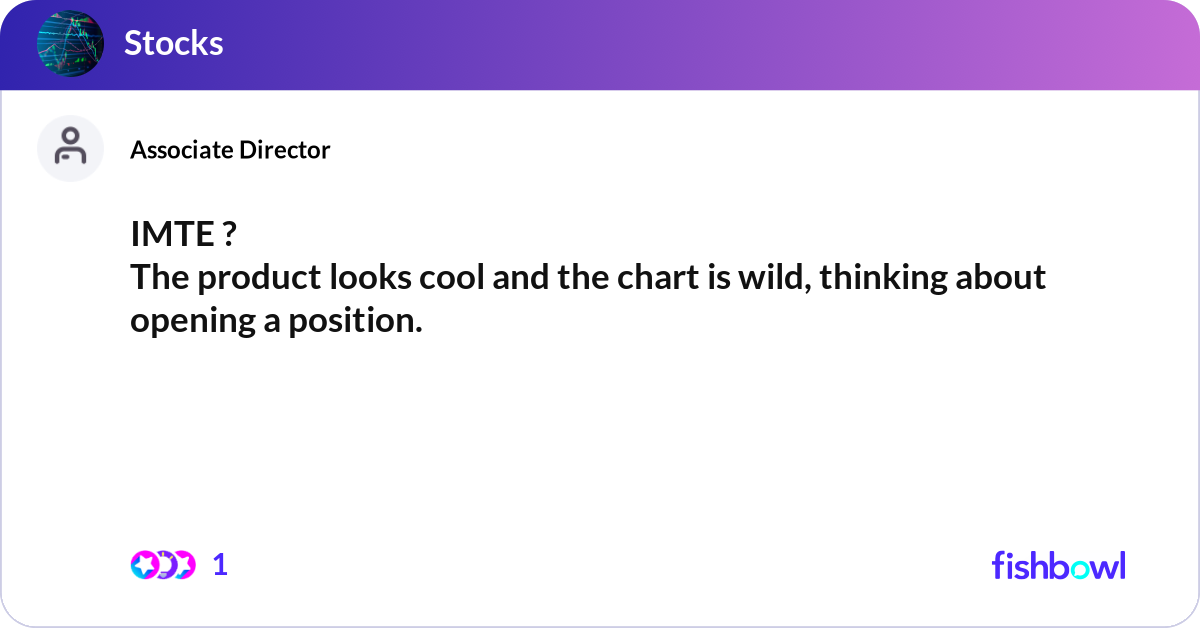
Task: Click the word "Director" in author title
Action: [x=284, y=150]
